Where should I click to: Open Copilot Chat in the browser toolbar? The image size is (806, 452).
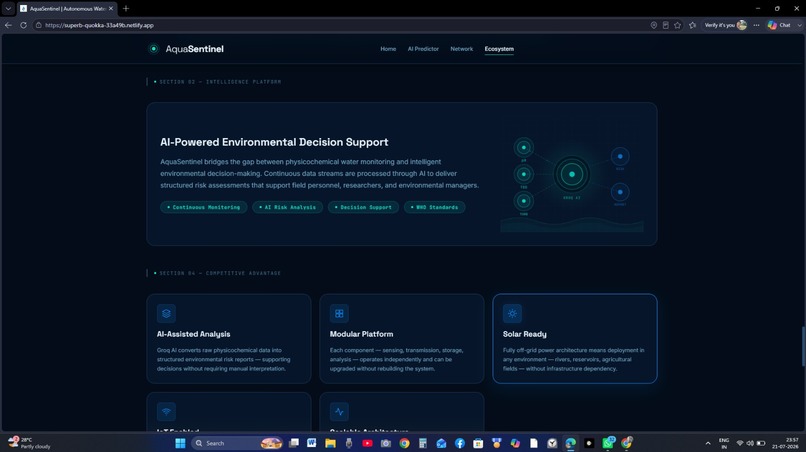click(x=779, y=25)
